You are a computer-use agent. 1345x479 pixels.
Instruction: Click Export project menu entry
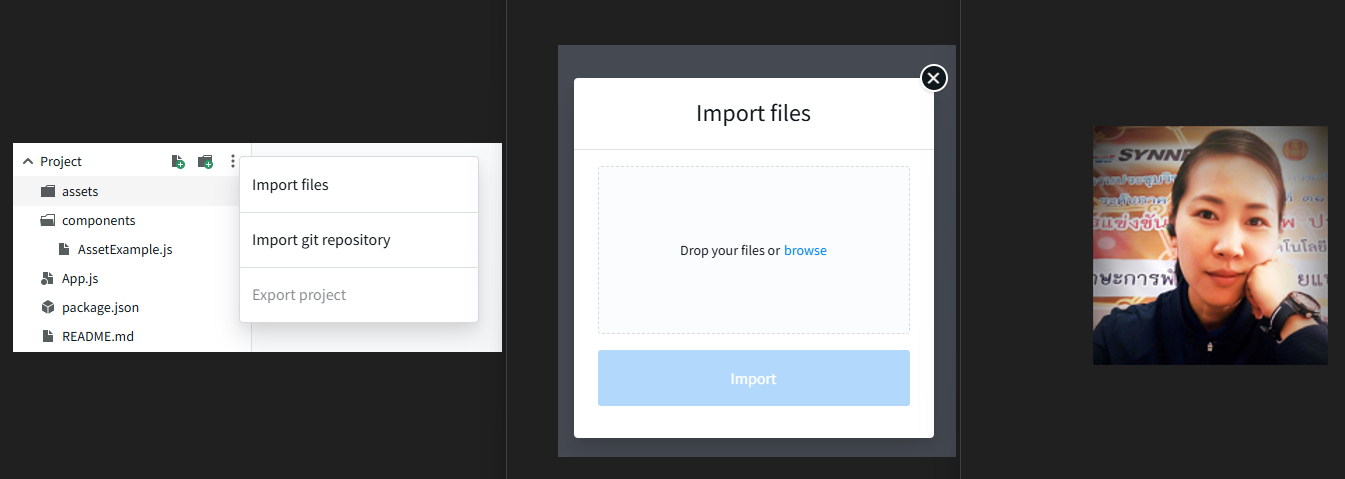pos(299,295)
